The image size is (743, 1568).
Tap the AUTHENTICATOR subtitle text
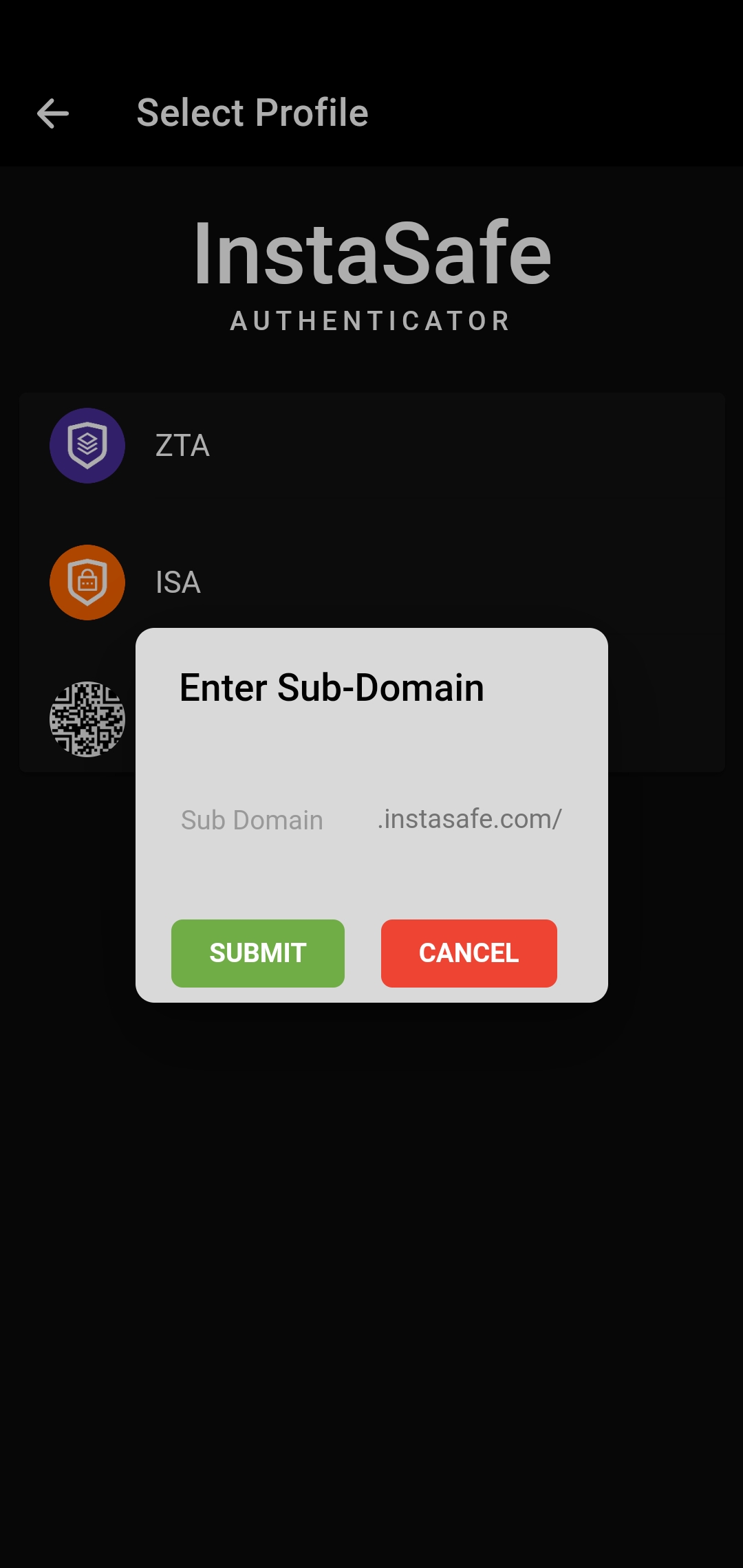371,321
